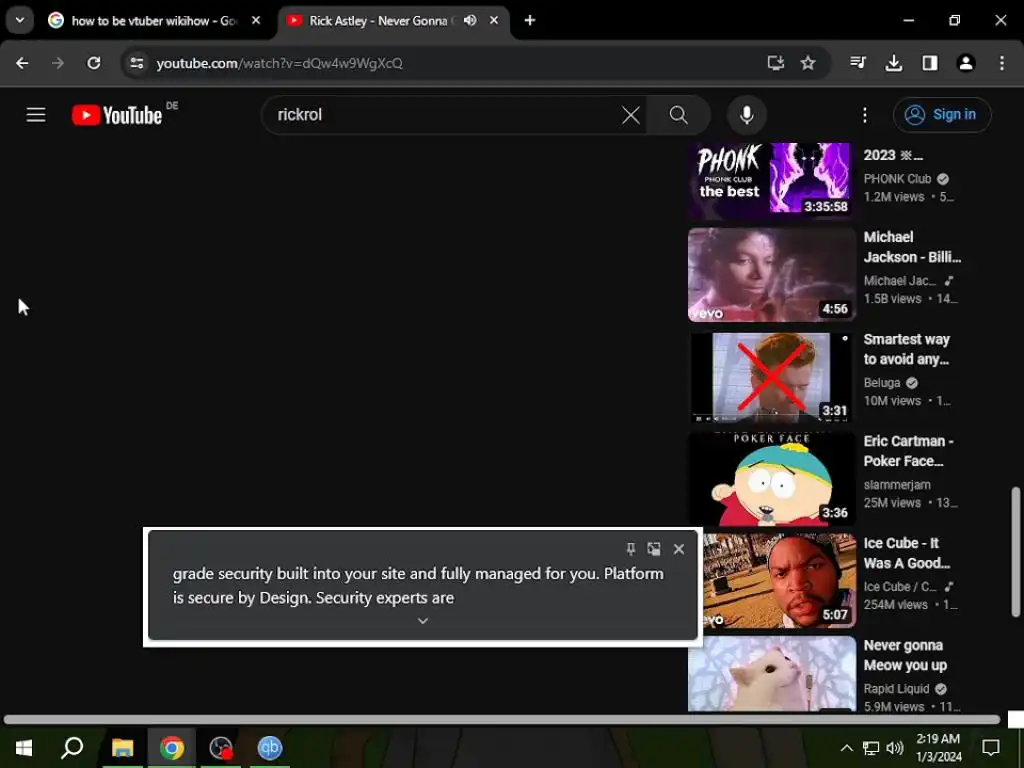Click the 'Smartest way to avoid any...' title
Screen dimensions: 1024x768
[906, 349]
